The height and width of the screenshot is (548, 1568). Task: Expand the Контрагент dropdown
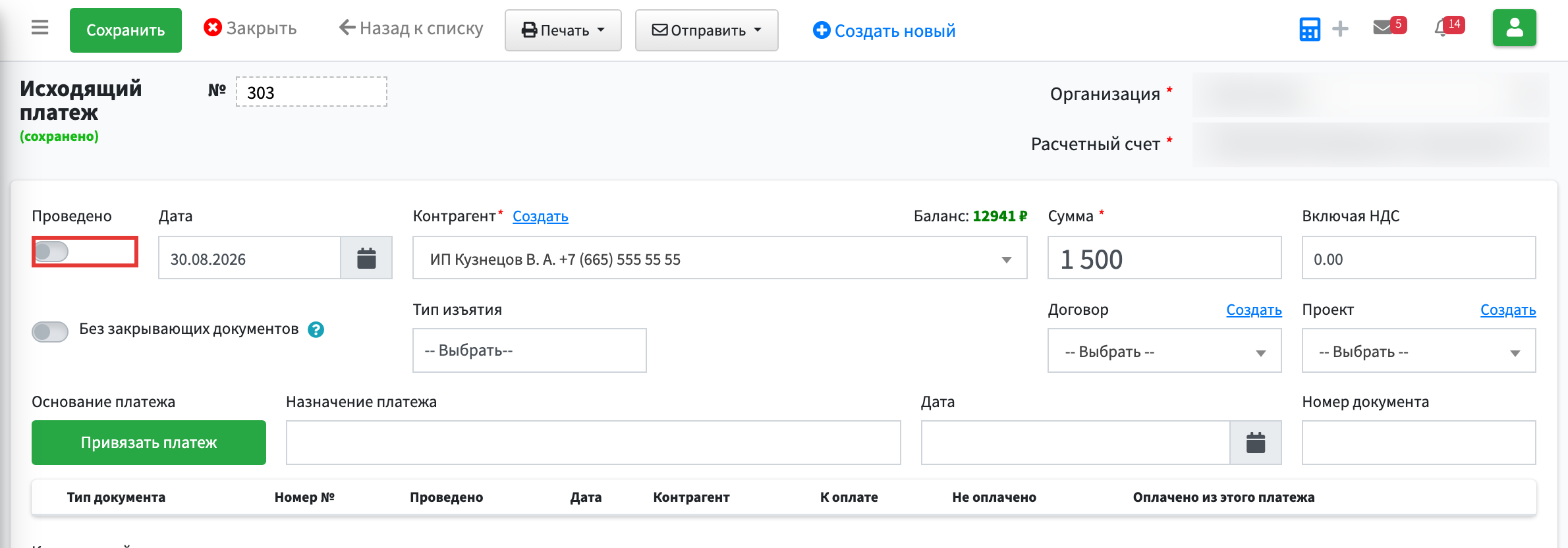(719, 258)
